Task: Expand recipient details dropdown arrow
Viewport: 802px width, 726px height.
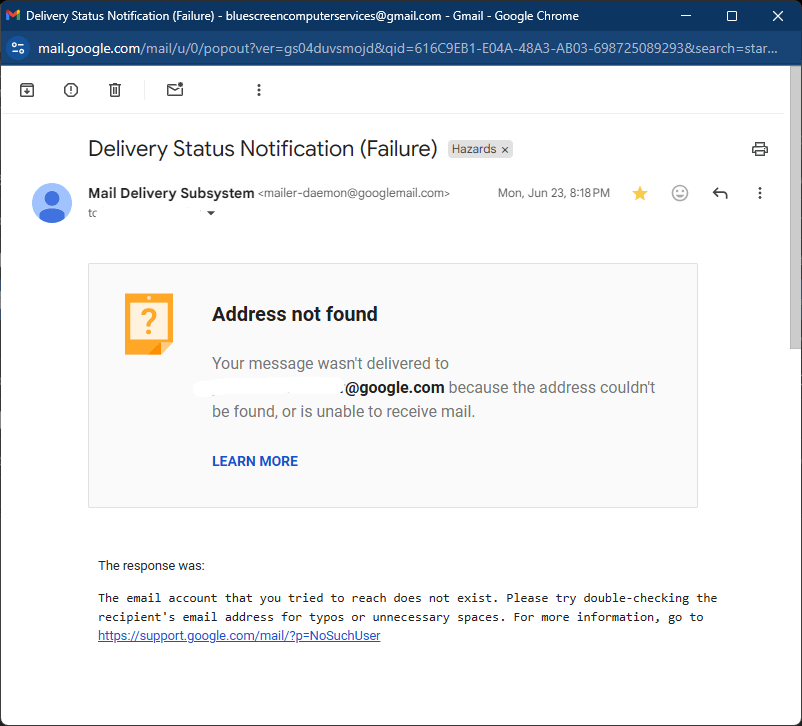Action: [210, 213]
